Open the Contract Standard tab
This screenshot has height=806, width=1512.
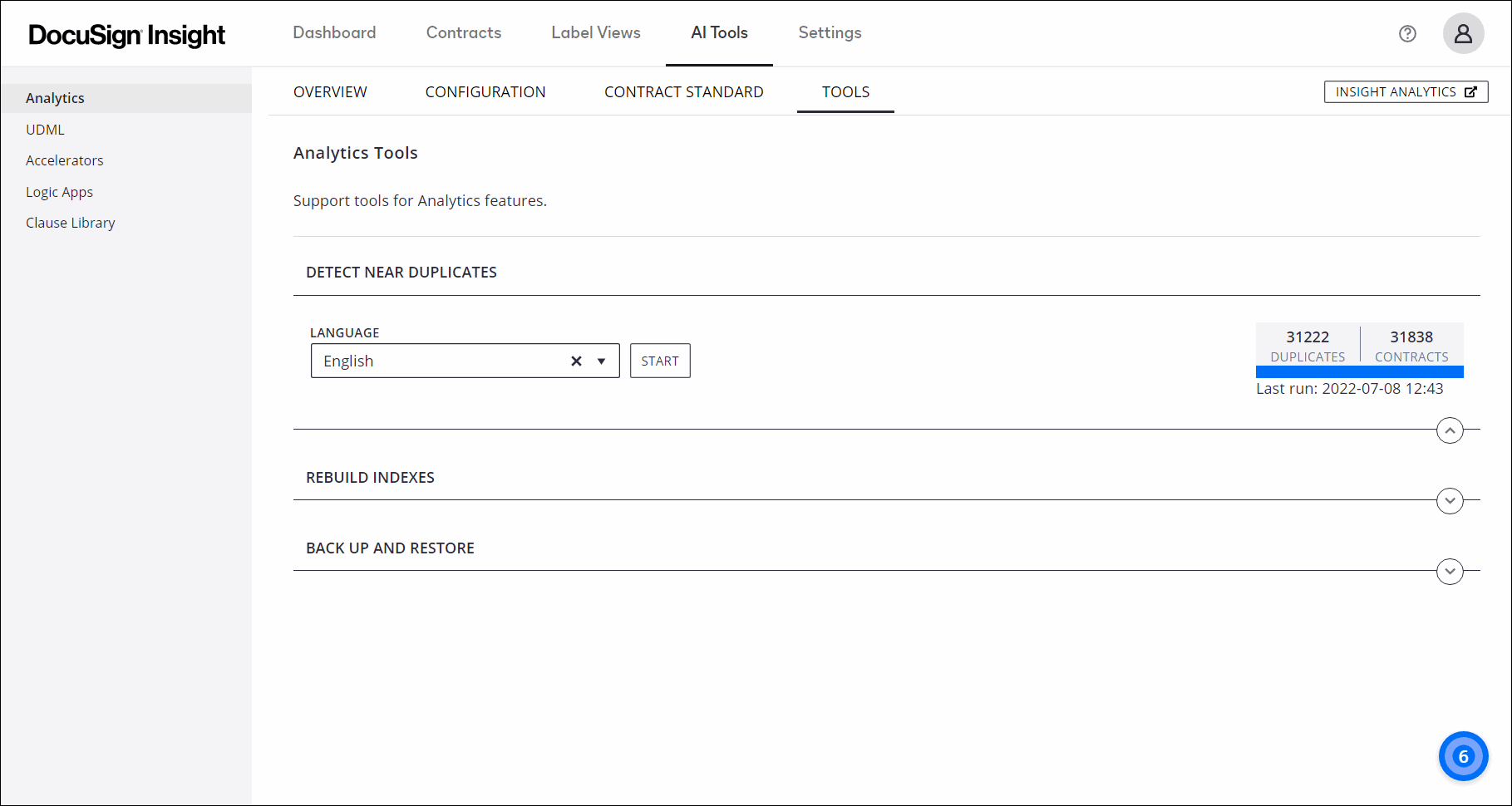(x=683, y=91)
